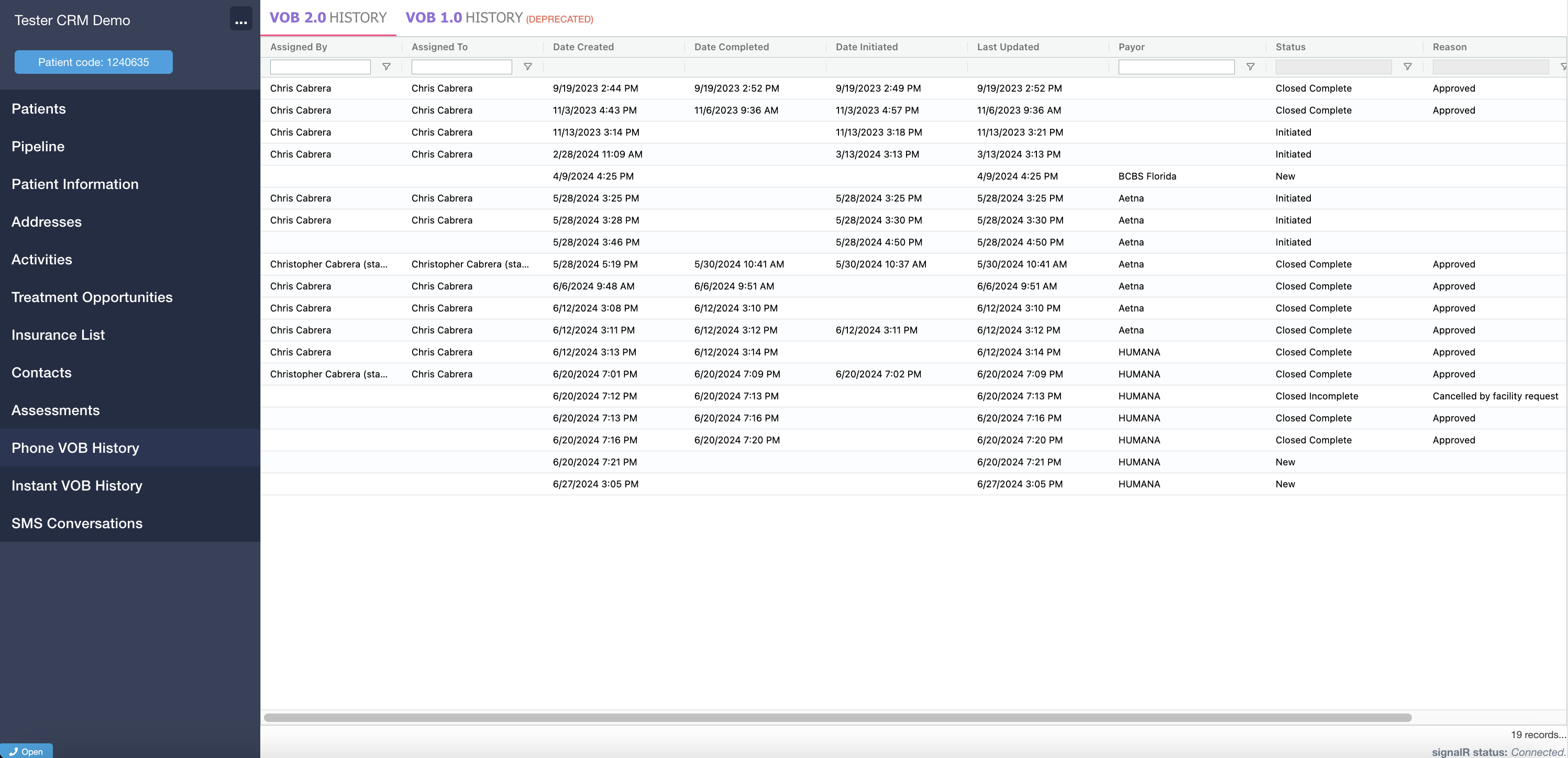The height and width of the screenshot is (758, 1568).
Task: Click the phone Open button at bottom left
Action: click(x=26, y=751)
